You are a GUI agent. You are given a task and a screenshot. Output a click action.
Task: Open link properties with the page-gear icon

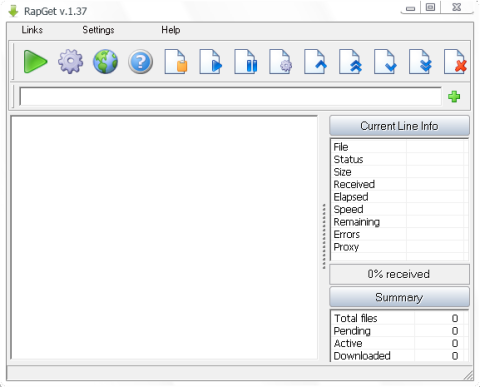[x=280, y=62]
